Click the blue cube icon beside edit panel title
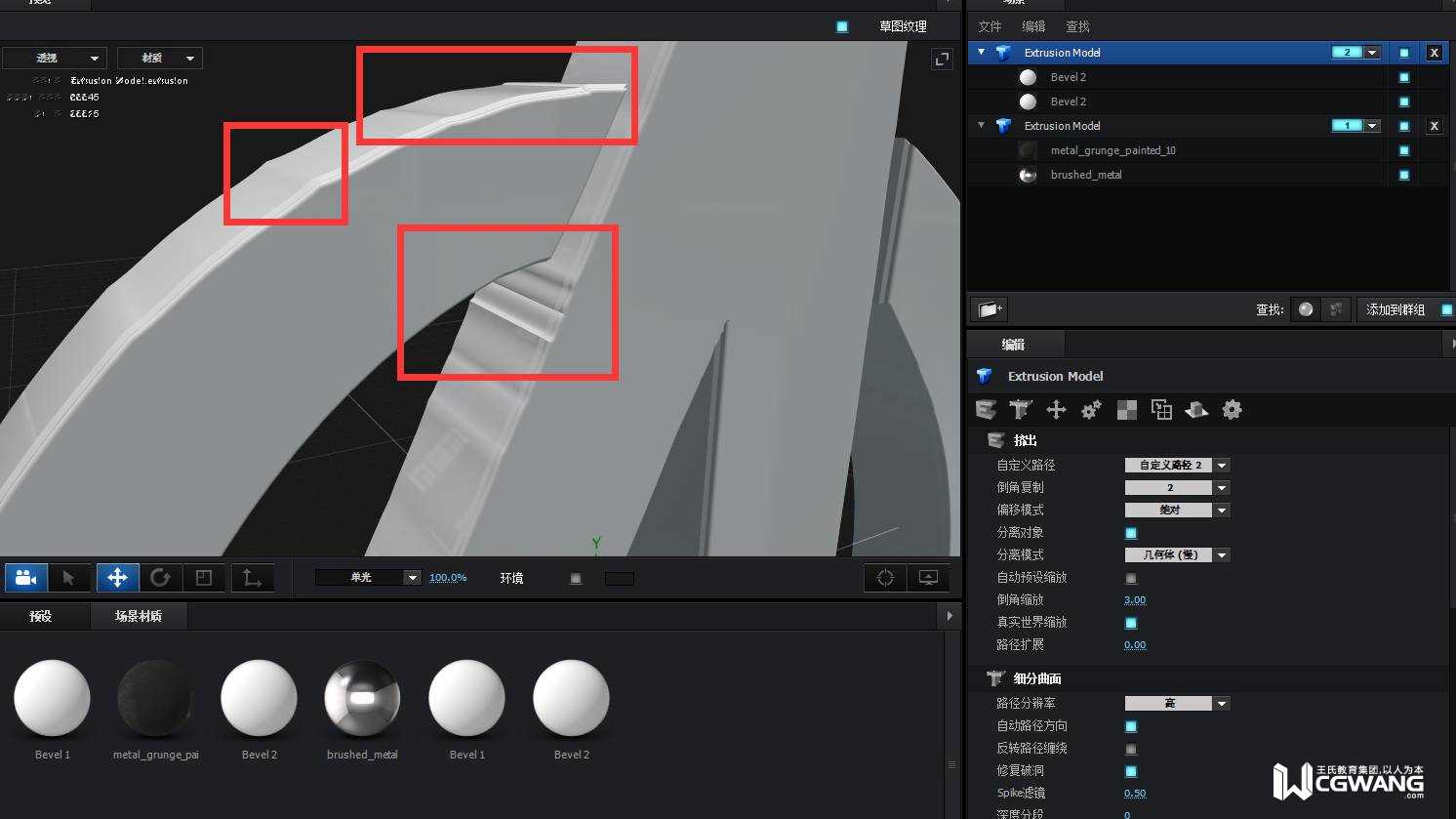This screenshot has height=819, width=1456. [x=985, y=376]
